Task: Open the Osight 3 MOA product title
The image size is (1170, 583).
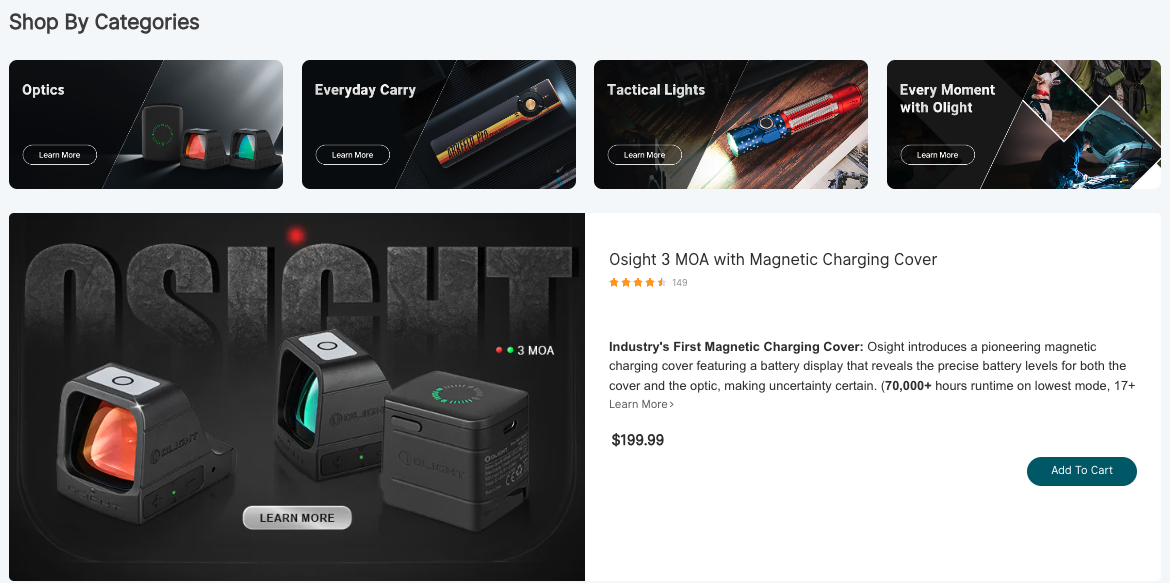Action: (x=772, y=259)
